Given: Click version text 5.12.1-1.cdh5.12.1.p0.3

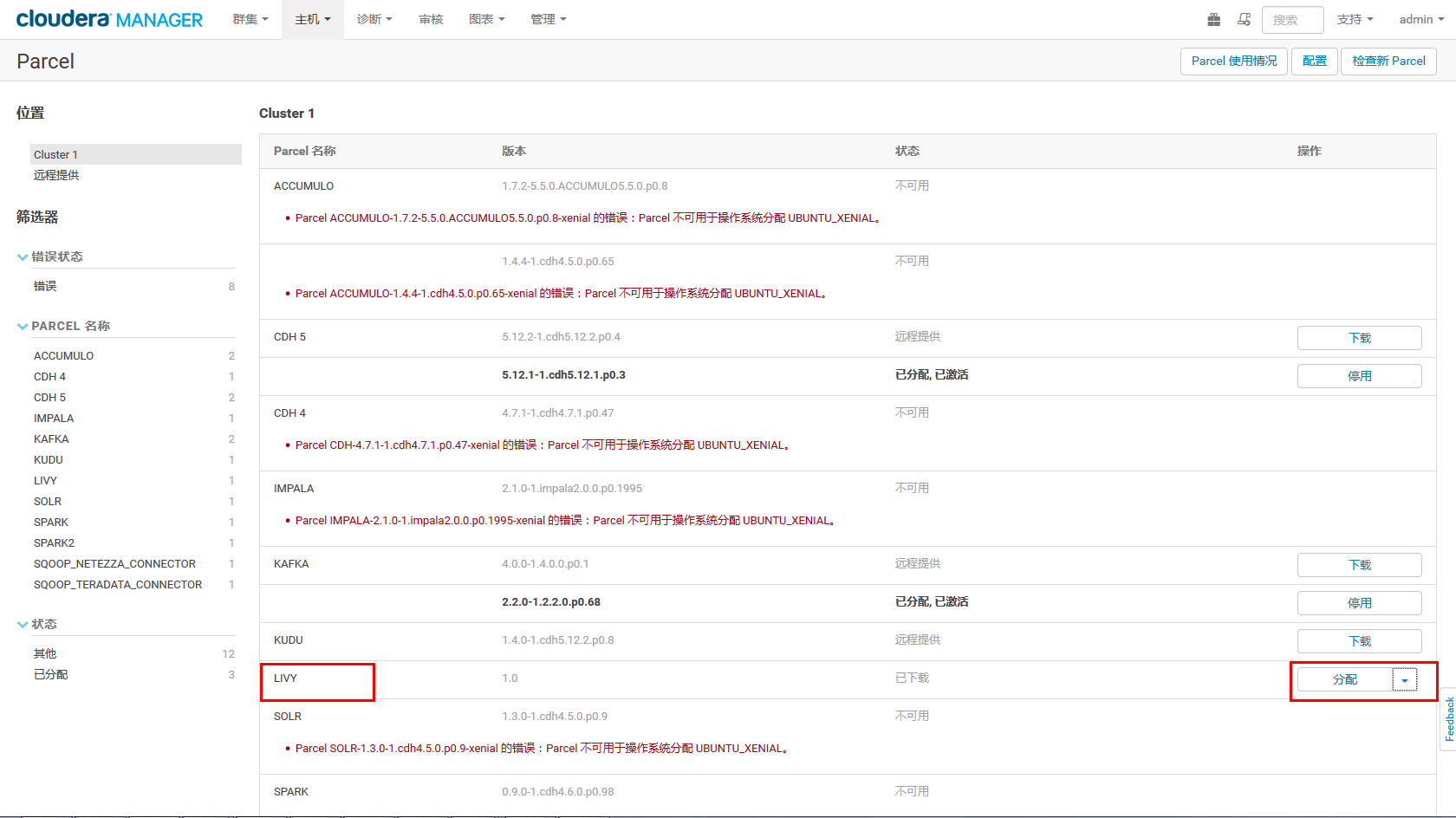Looking at the screenshot, I should pyautogui.click(x=563, y=375).
